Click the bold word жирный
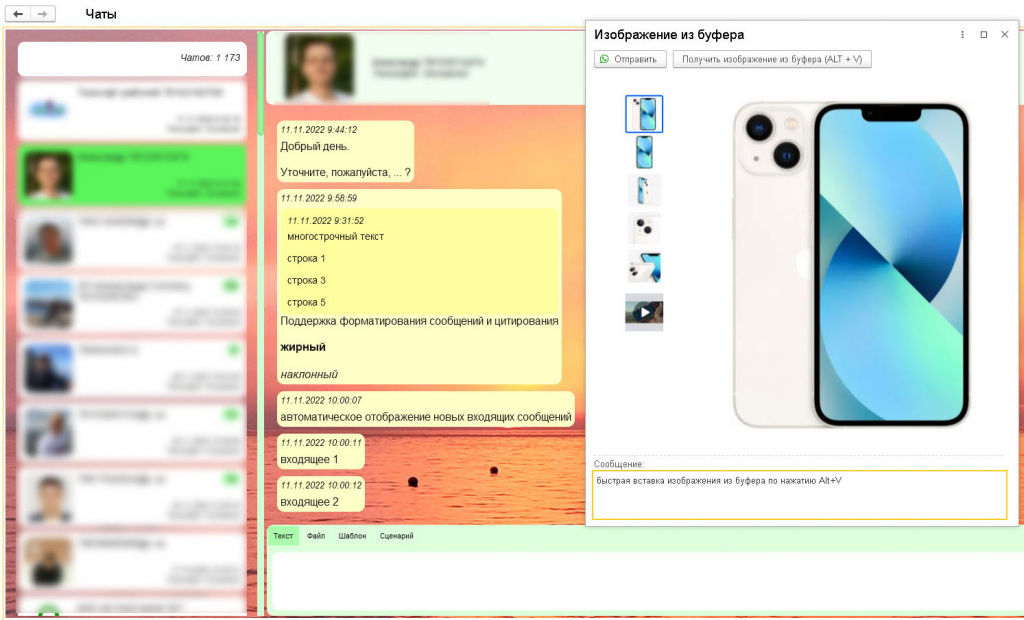Viewport: 1024px width, 620px height. point(303,348)
